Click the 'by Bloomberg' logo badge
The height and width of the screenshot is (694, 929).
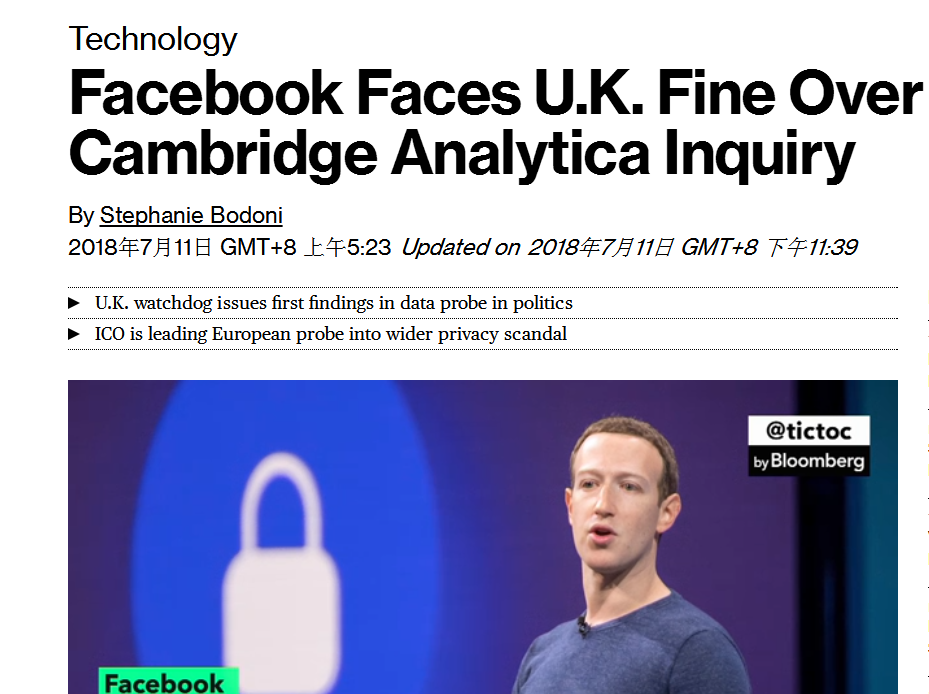pos(808,461)
